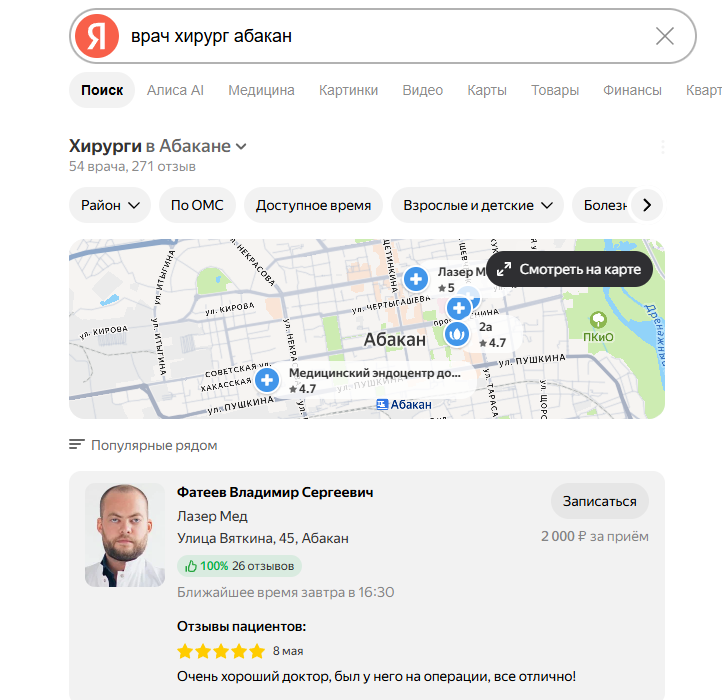722x700 pixels.
Task: Open the Район filter dropdown
Action: 110,205
